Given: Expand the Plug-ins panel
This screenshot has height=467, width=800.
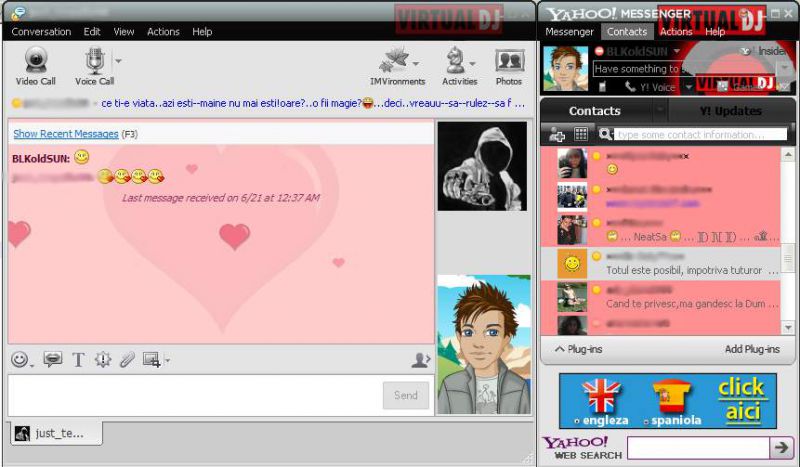Looking at the screenshot, I should coord(579,349).
